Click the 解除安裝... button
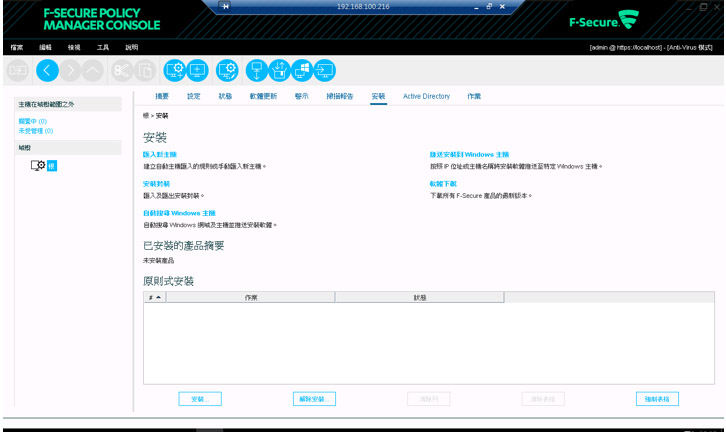The height and width of the screenshot is (432, 726). click(x=314, y=399)
